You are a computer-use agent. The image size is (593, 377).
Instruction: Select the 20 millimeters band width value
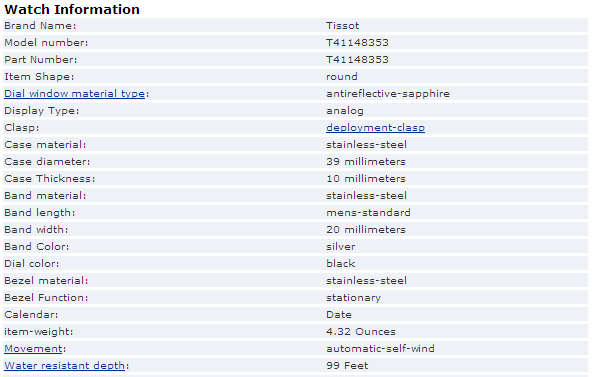pos(365,230)
